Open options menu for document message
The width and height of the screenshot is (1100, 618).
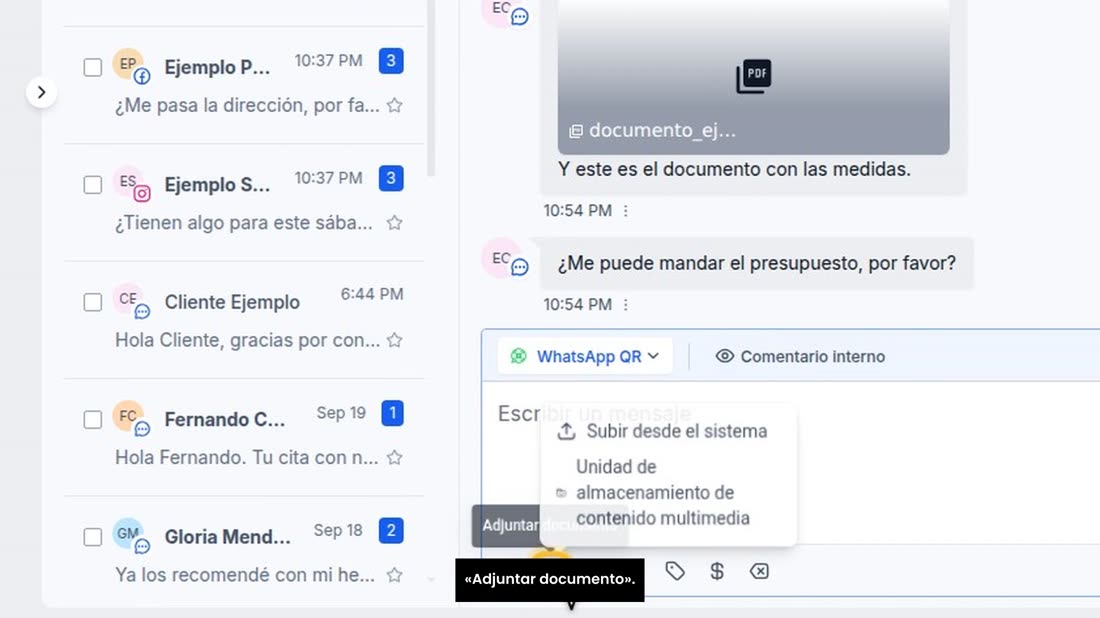(x=626, y=210)
